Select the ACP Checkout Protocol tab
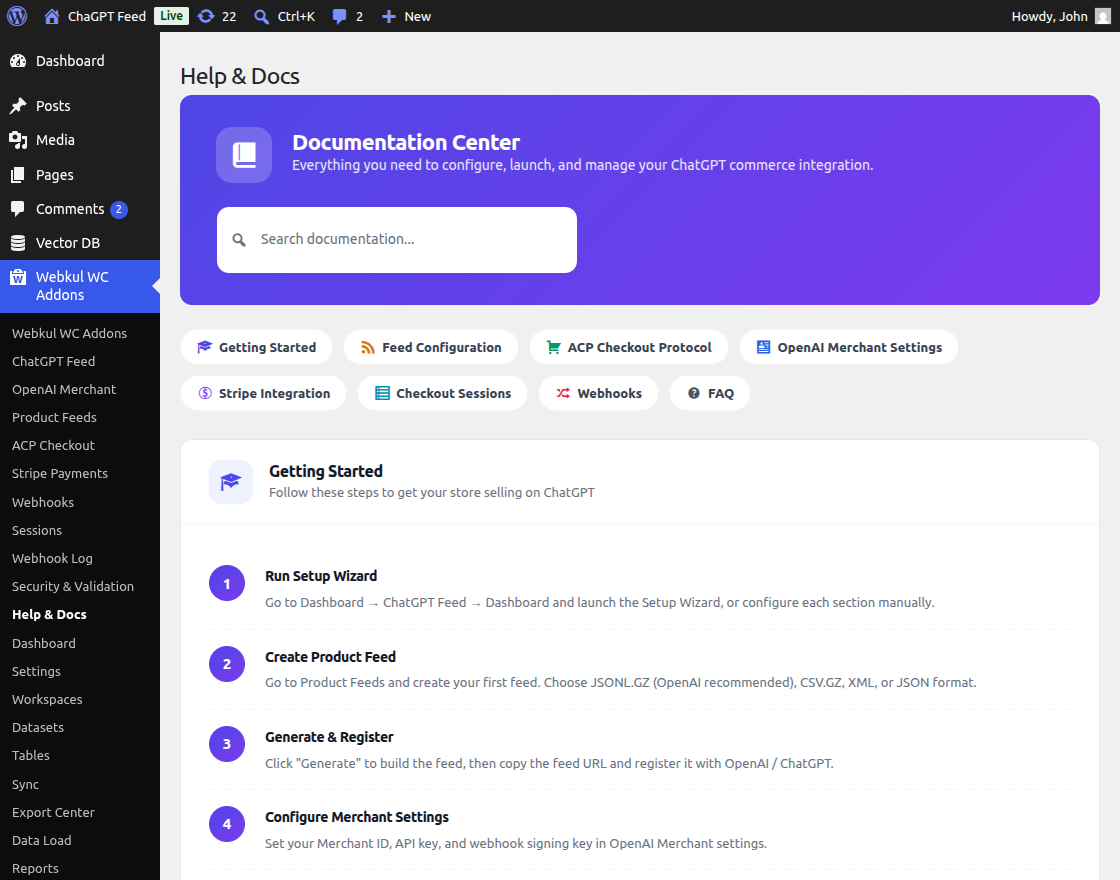 (x=629, y=347)
